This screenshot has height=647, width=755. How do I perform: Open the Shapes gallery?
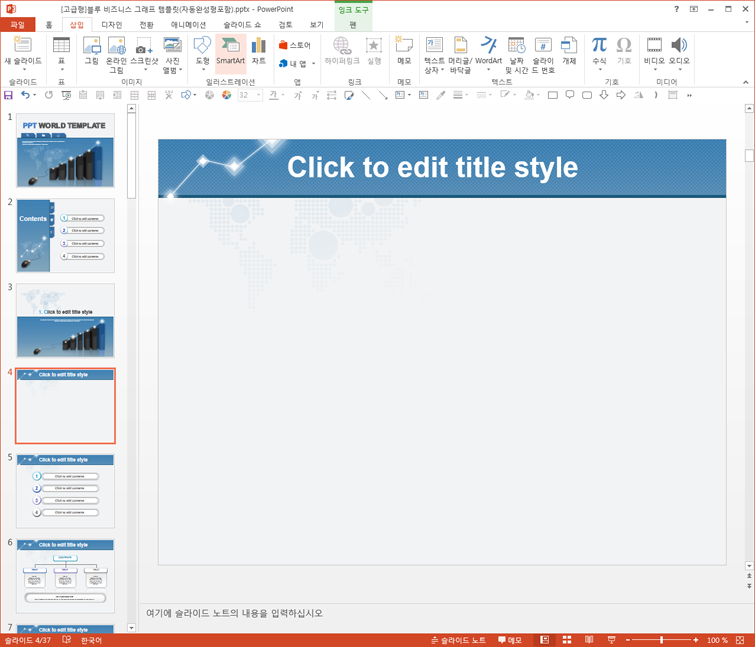(203, 53)
